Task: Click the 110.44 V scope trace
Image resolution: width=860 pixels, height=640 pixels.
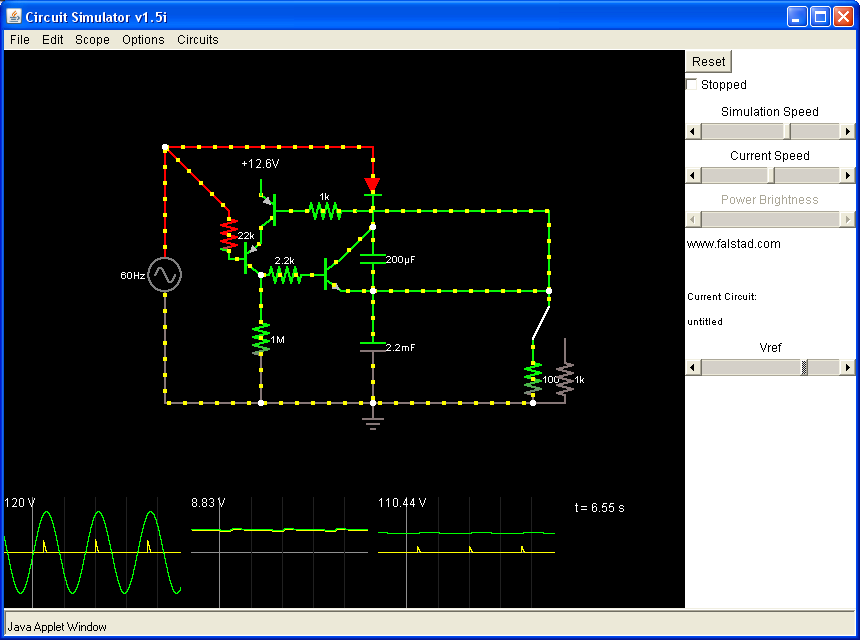Action: coord(466,533)
